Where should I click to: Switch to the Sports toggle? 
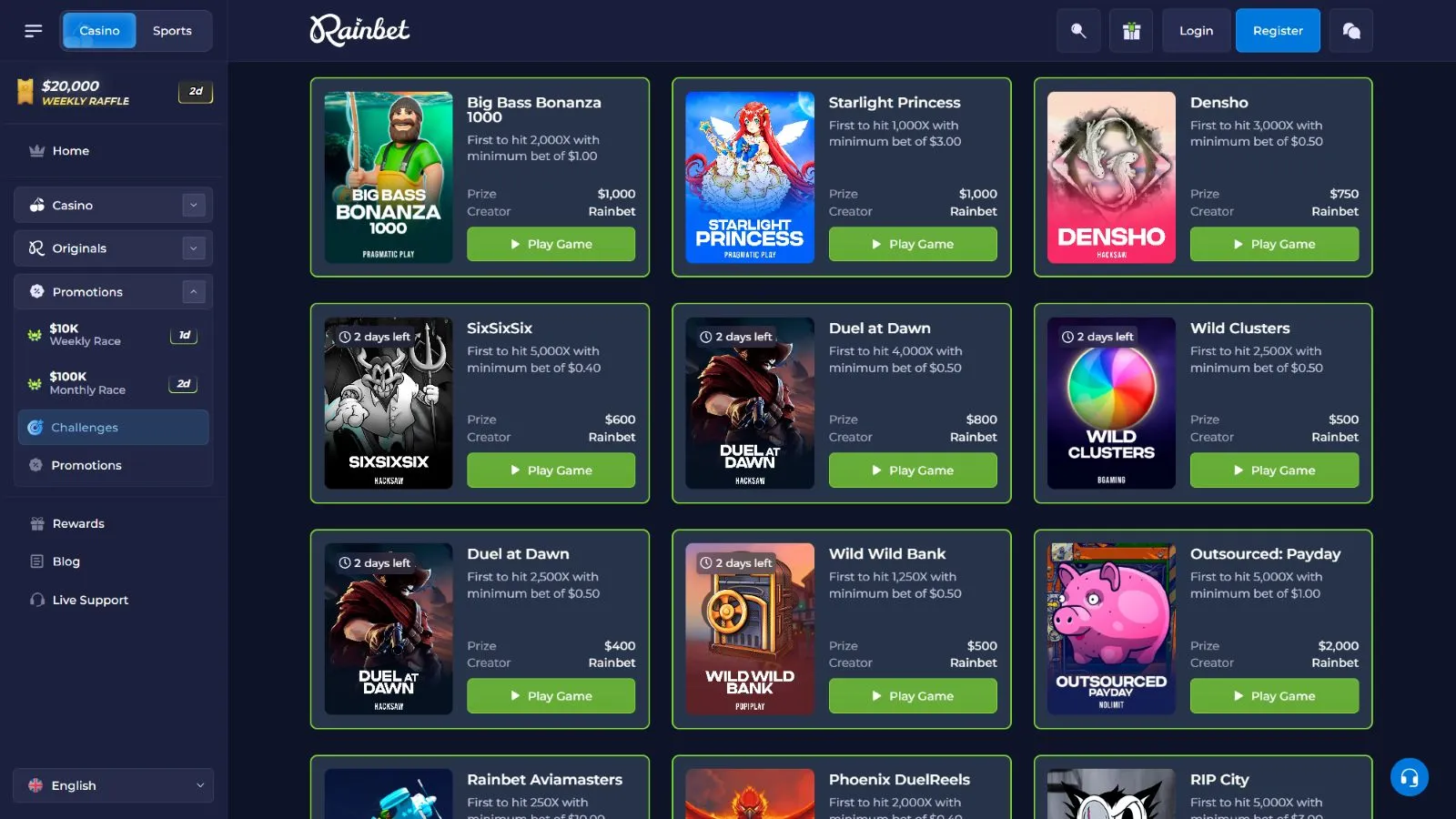[172, 31]
